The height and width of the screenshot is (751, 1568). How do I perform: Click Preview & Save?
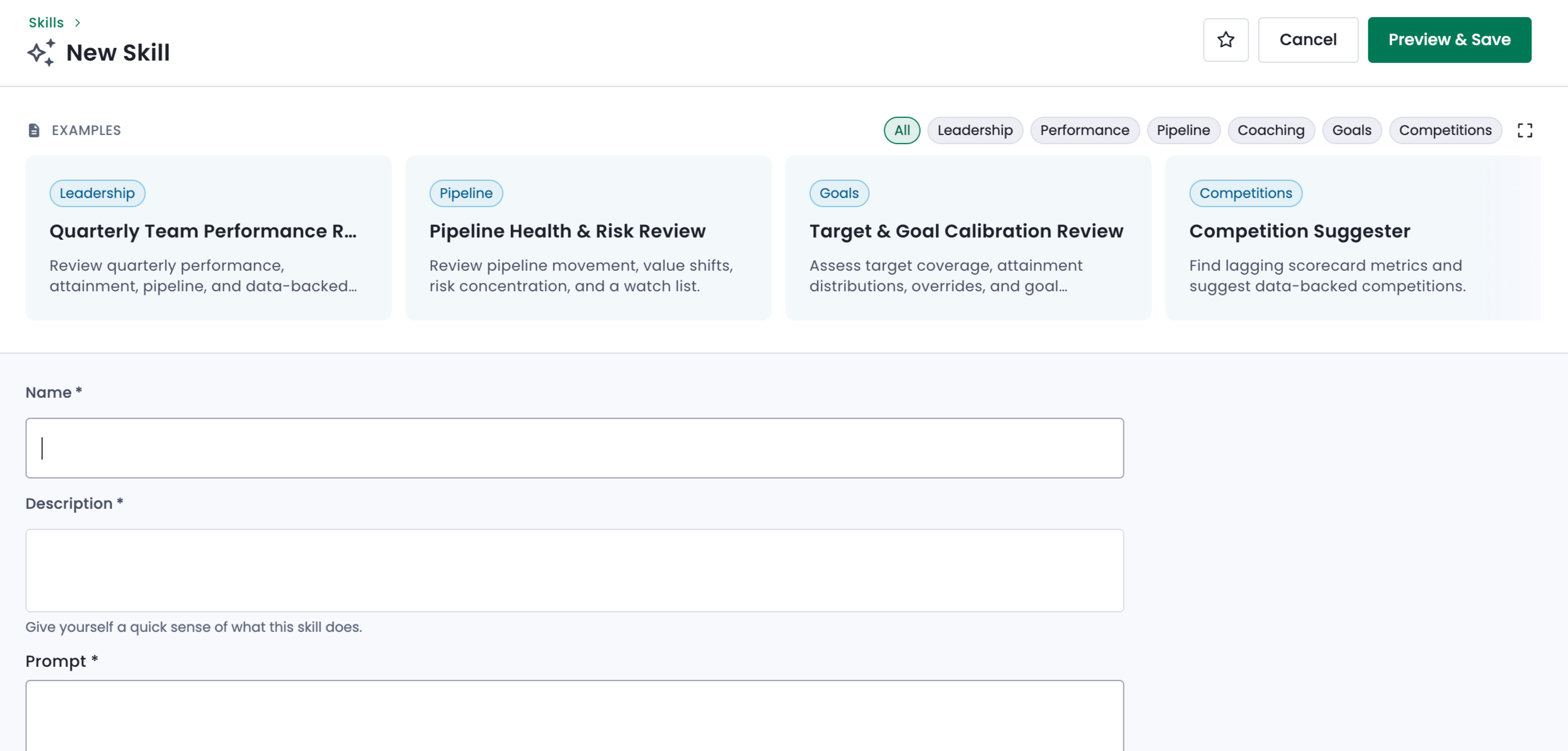(x=1449, y=39)
